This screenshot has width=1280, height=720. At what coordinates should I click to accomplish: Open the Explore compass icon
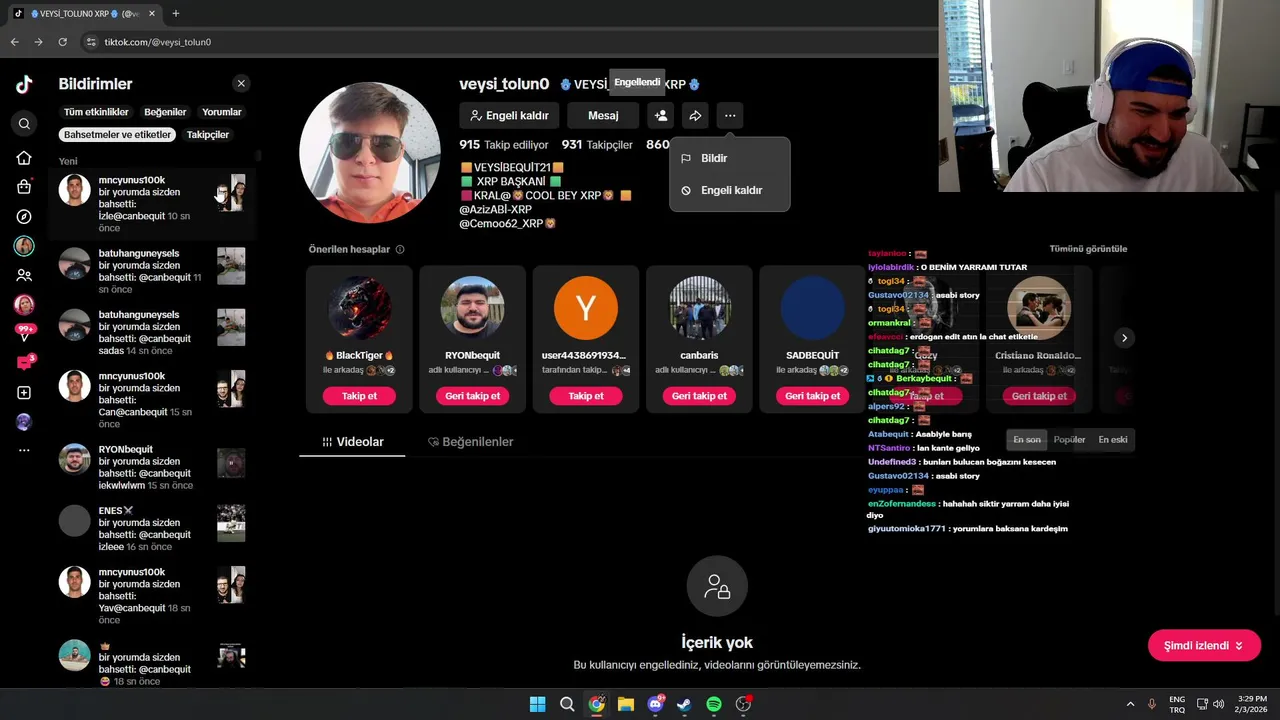coord(24,216)
